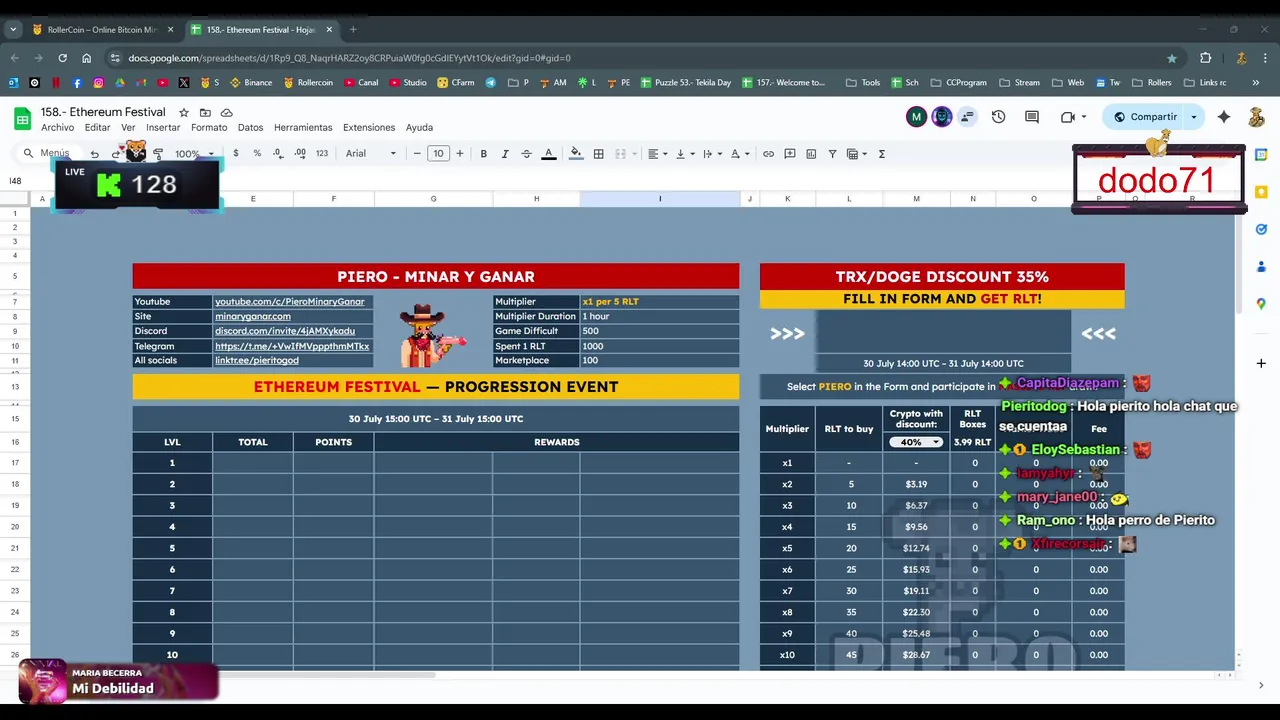Open the minaryganar.com link
The width and height of the screenshot is (1280, 720).
[x=252, y=316]
